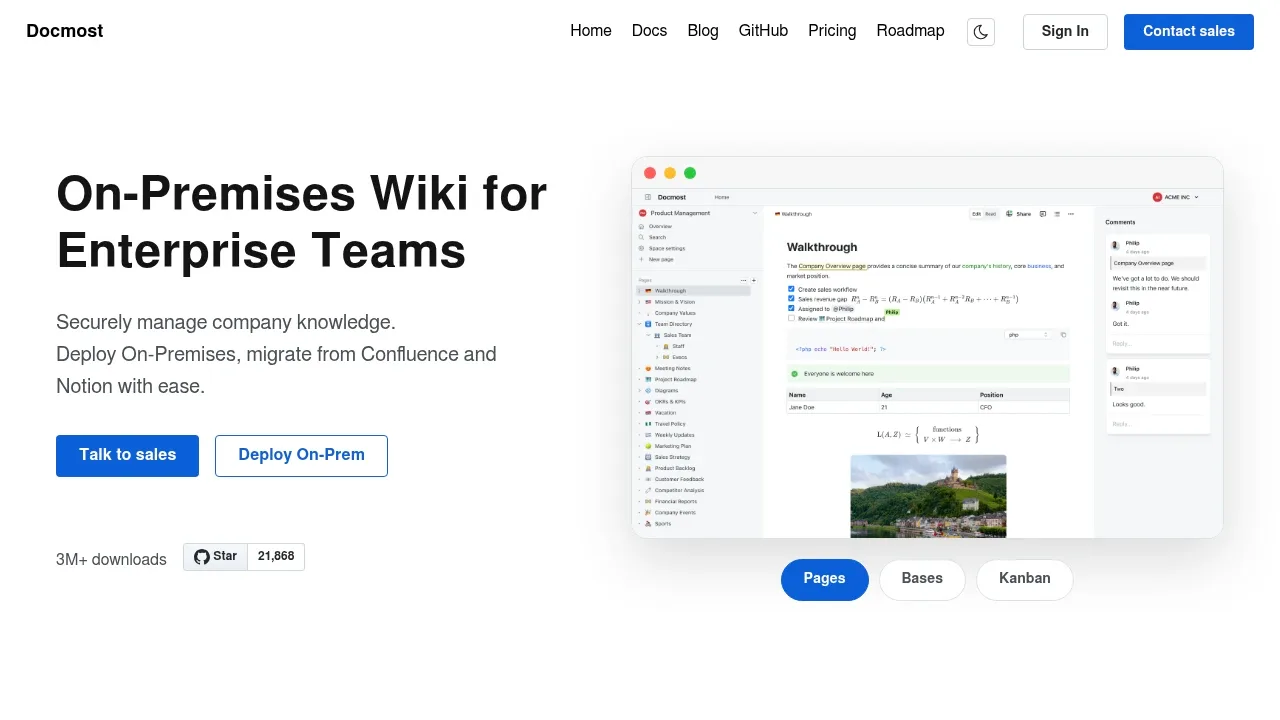Viewport: 1280px width, 720px height.
Task: Check the Review Project Roadmap checkbox
Action: [791, 318]
